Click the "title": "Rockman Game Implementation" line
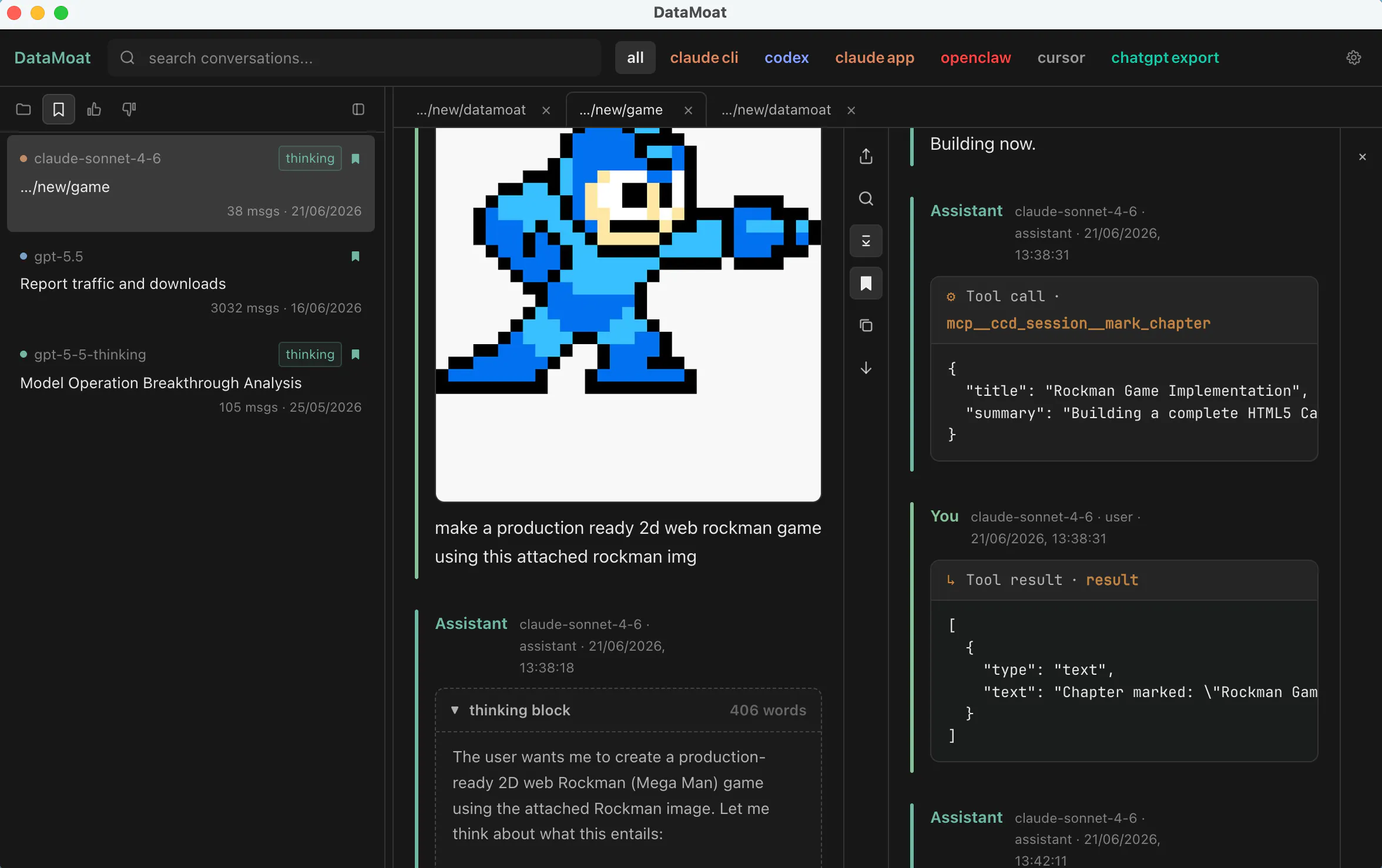 [1136, 391]
